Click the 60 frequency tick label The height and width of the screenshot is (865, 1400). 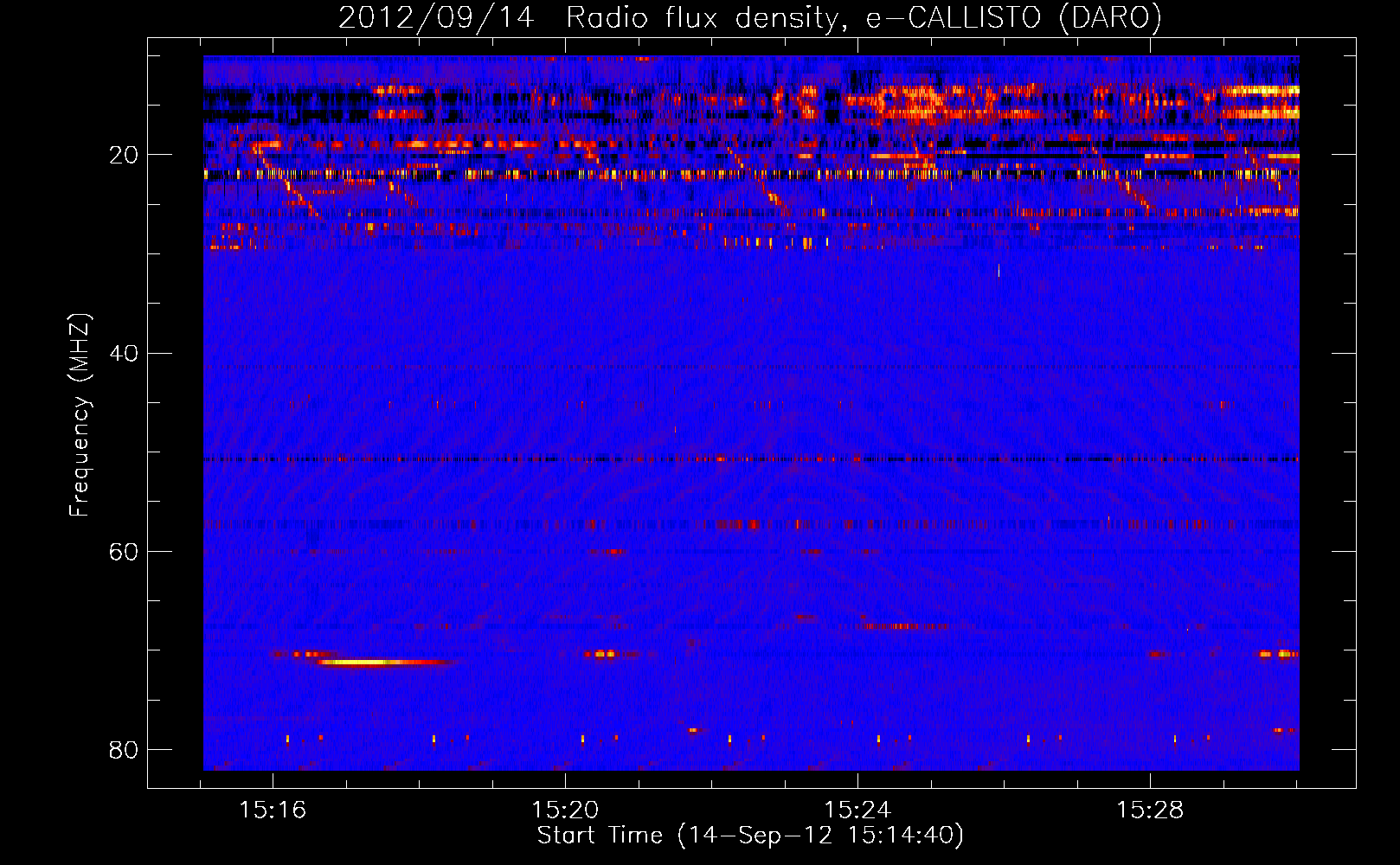(x=124, y=552)
